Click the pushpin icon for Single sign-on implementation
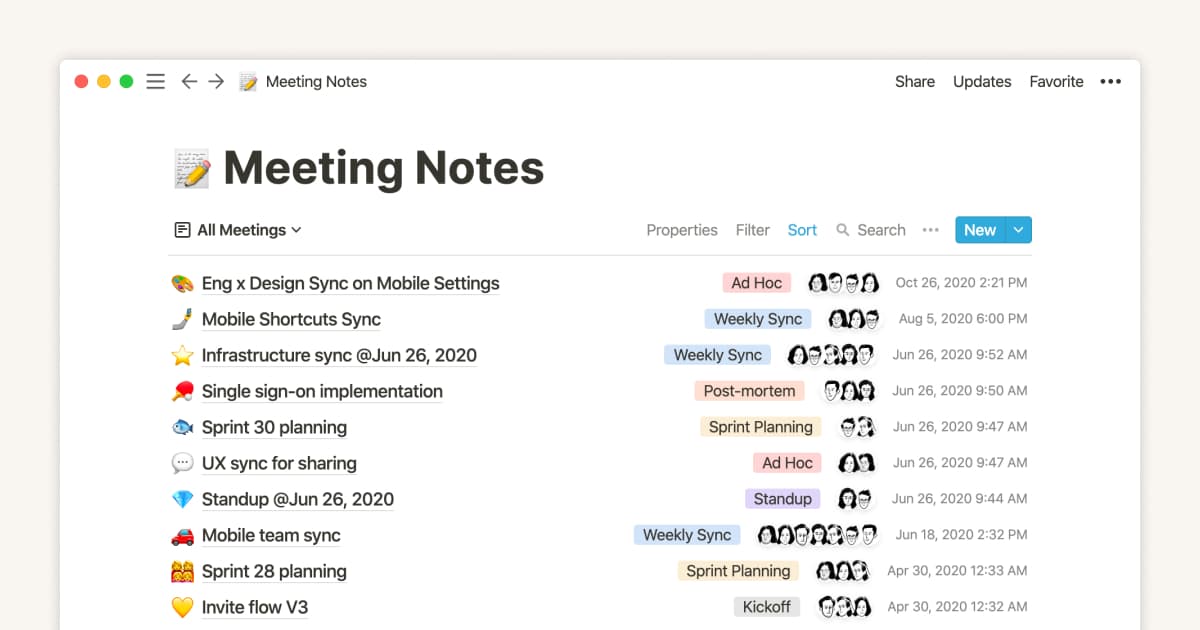Screen dimensions: 1200x630 pos(181,391)
